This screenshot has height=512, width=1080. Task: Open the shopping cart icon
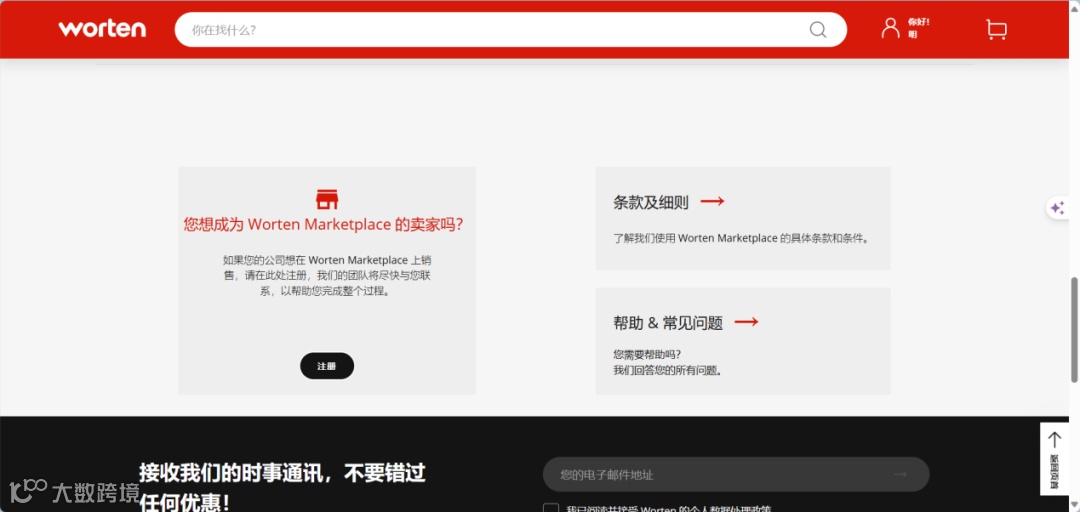996,30
